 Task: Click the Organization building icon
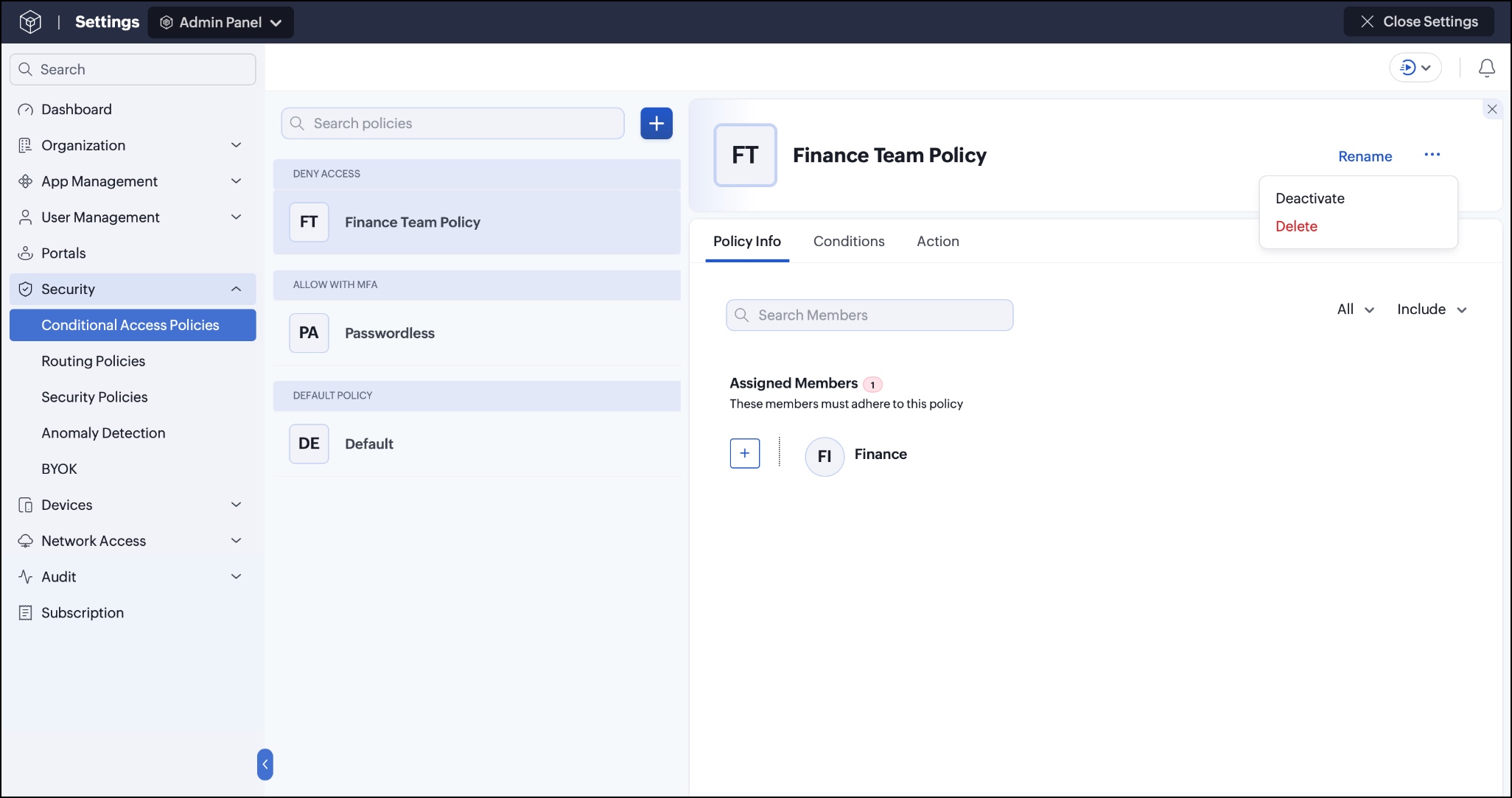[25, 145]
